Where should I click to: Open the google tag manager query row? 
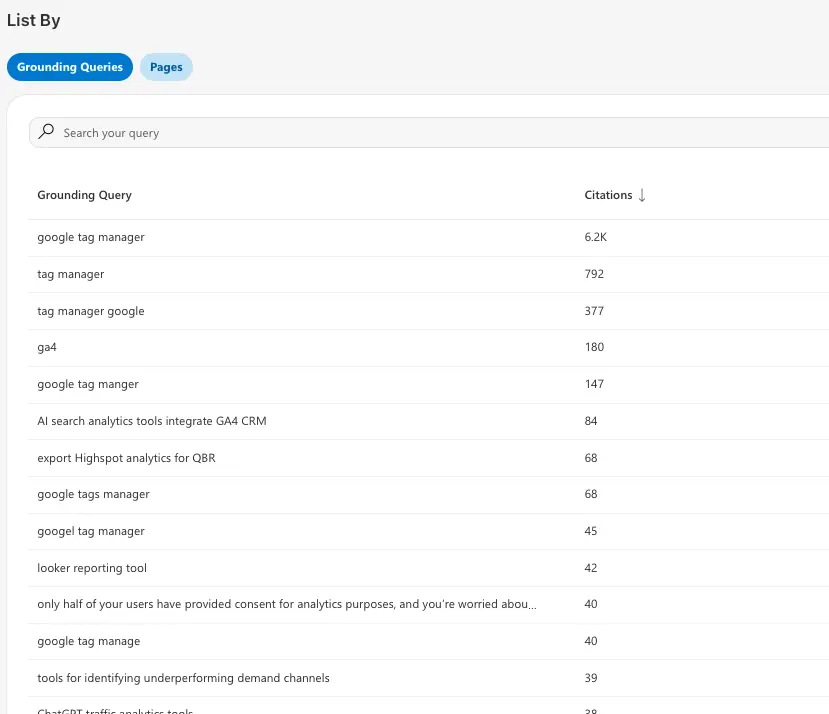[x=90, y=237]
